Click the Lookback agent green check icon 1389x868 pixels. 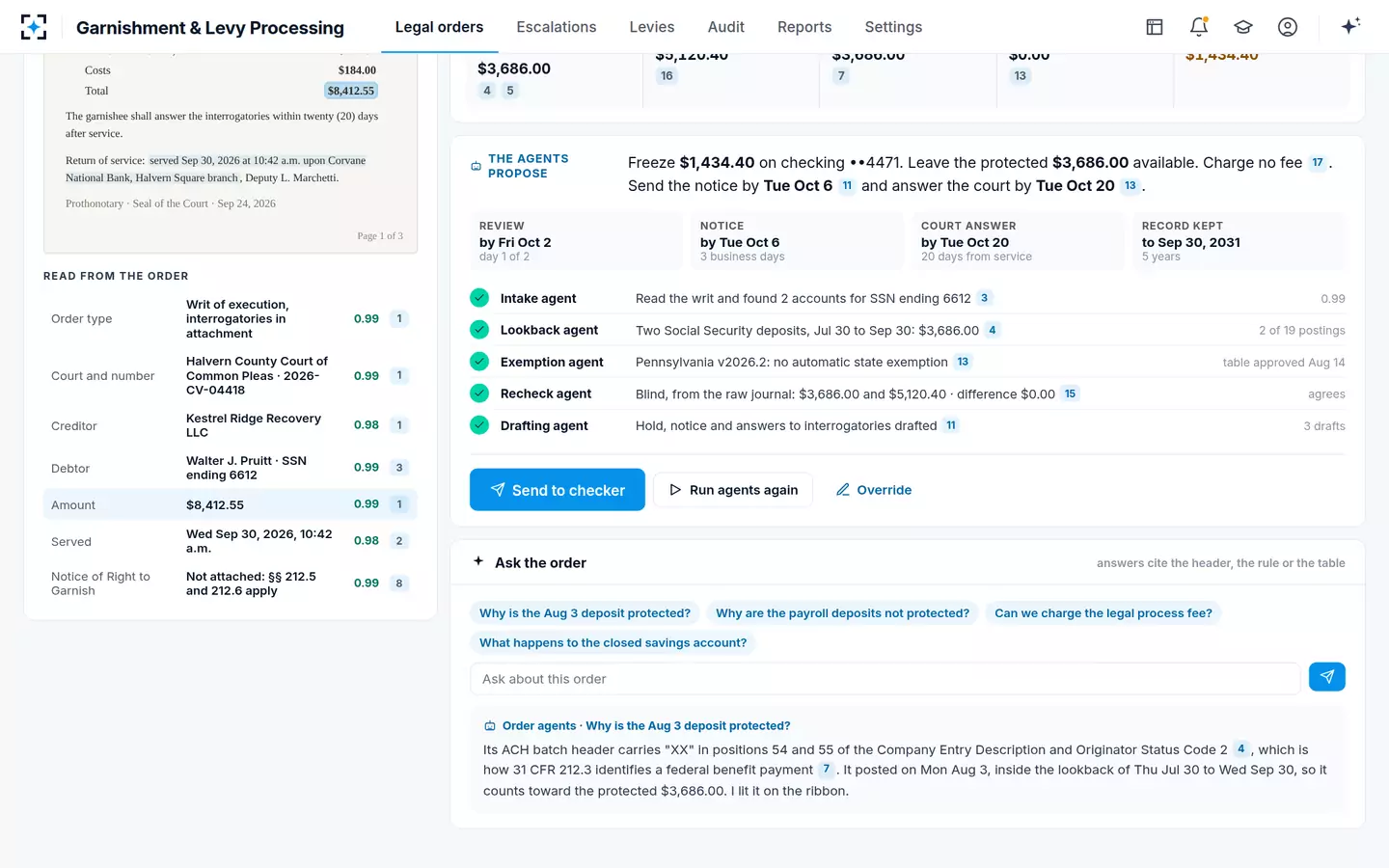(x=479, y=330)
